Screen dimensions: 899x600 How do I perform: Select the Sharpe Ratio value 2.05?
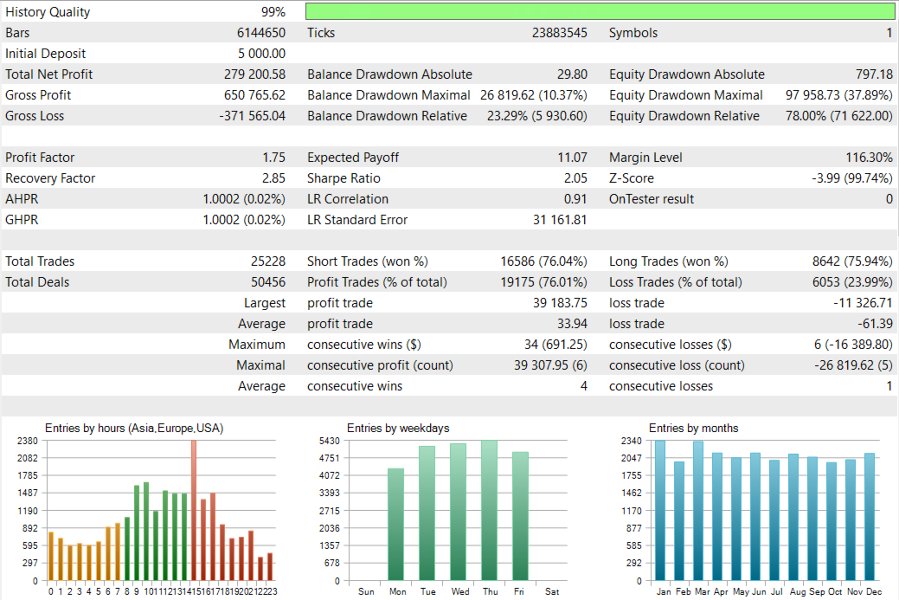(576, 178)
